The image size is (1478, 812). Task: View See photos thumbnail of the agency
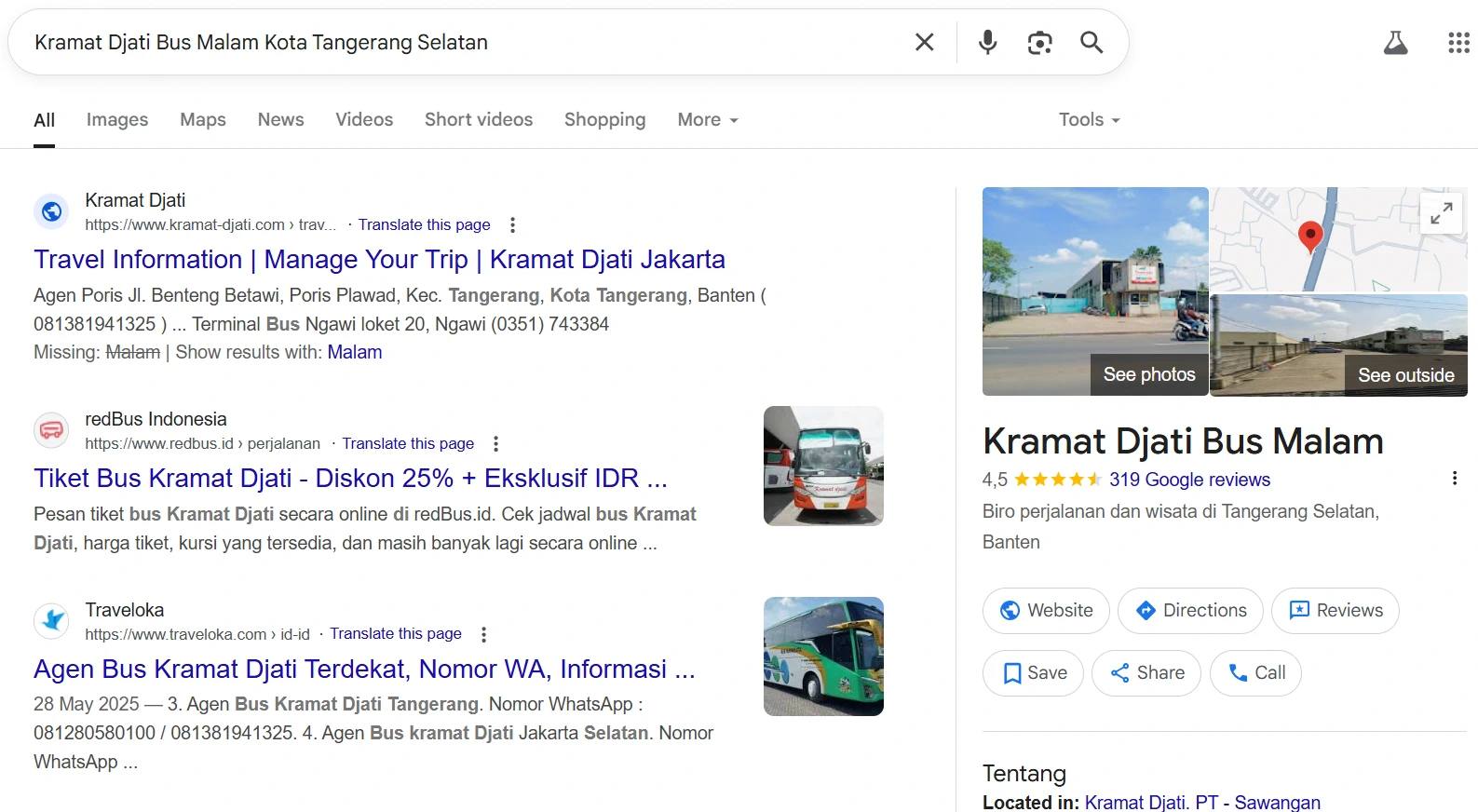1095,291
